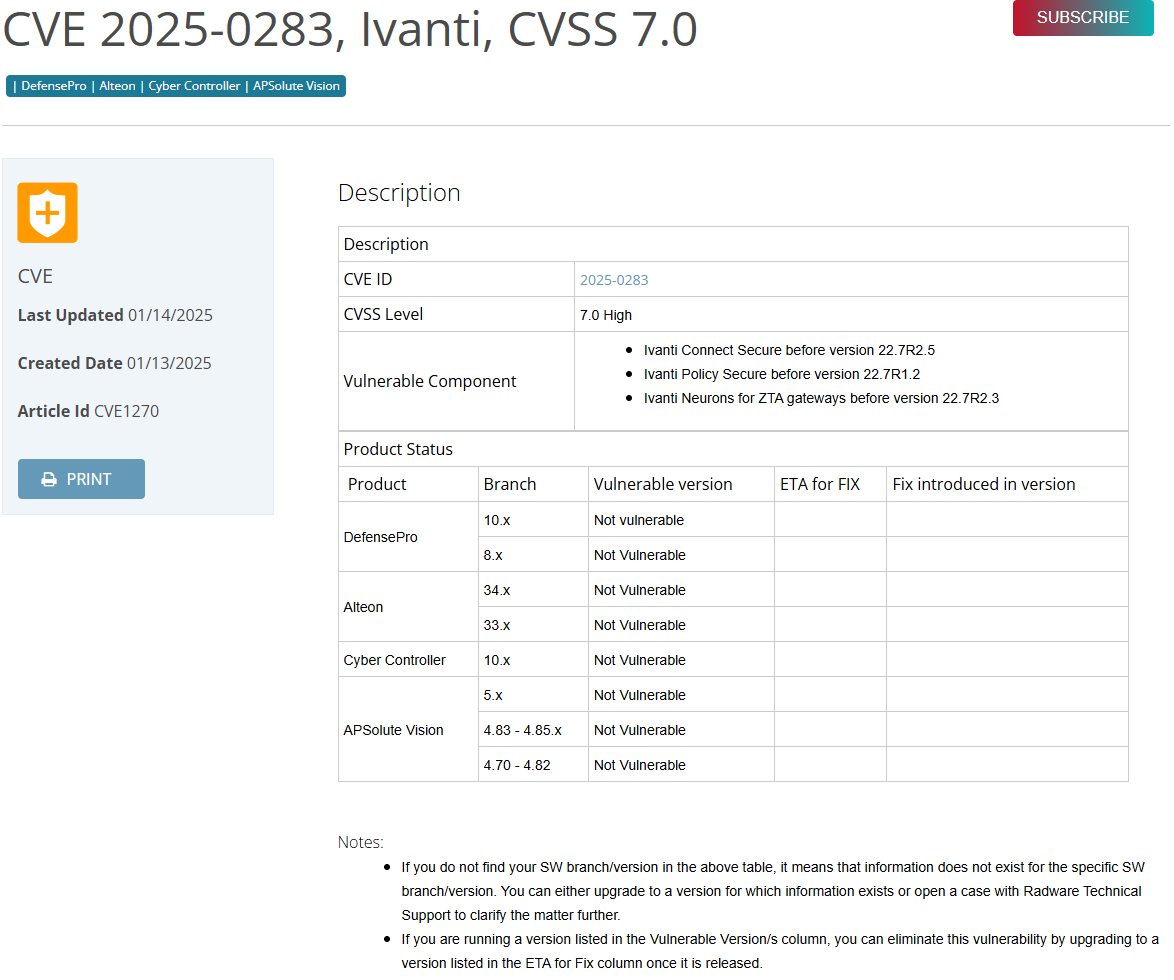Click 'Ivanti Connect Secure before version 22.7R2.5'
Image resolution: width=1174 pixels, height=980 pixels.
[789, 350]
